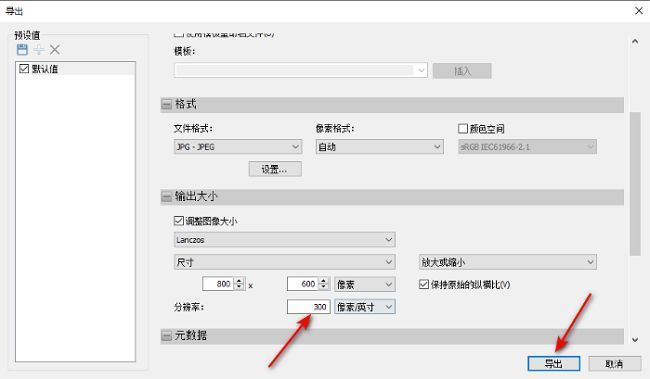Screen dimensions: 650x379
Task: Save the current preset with disk icon
Action: 22,50
